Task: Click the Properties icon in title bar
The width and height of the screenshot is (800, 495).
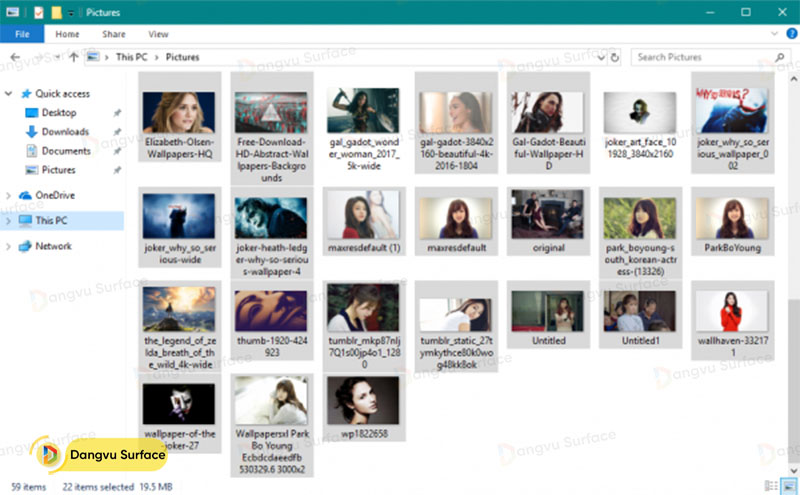Action: tap(40, 12)
